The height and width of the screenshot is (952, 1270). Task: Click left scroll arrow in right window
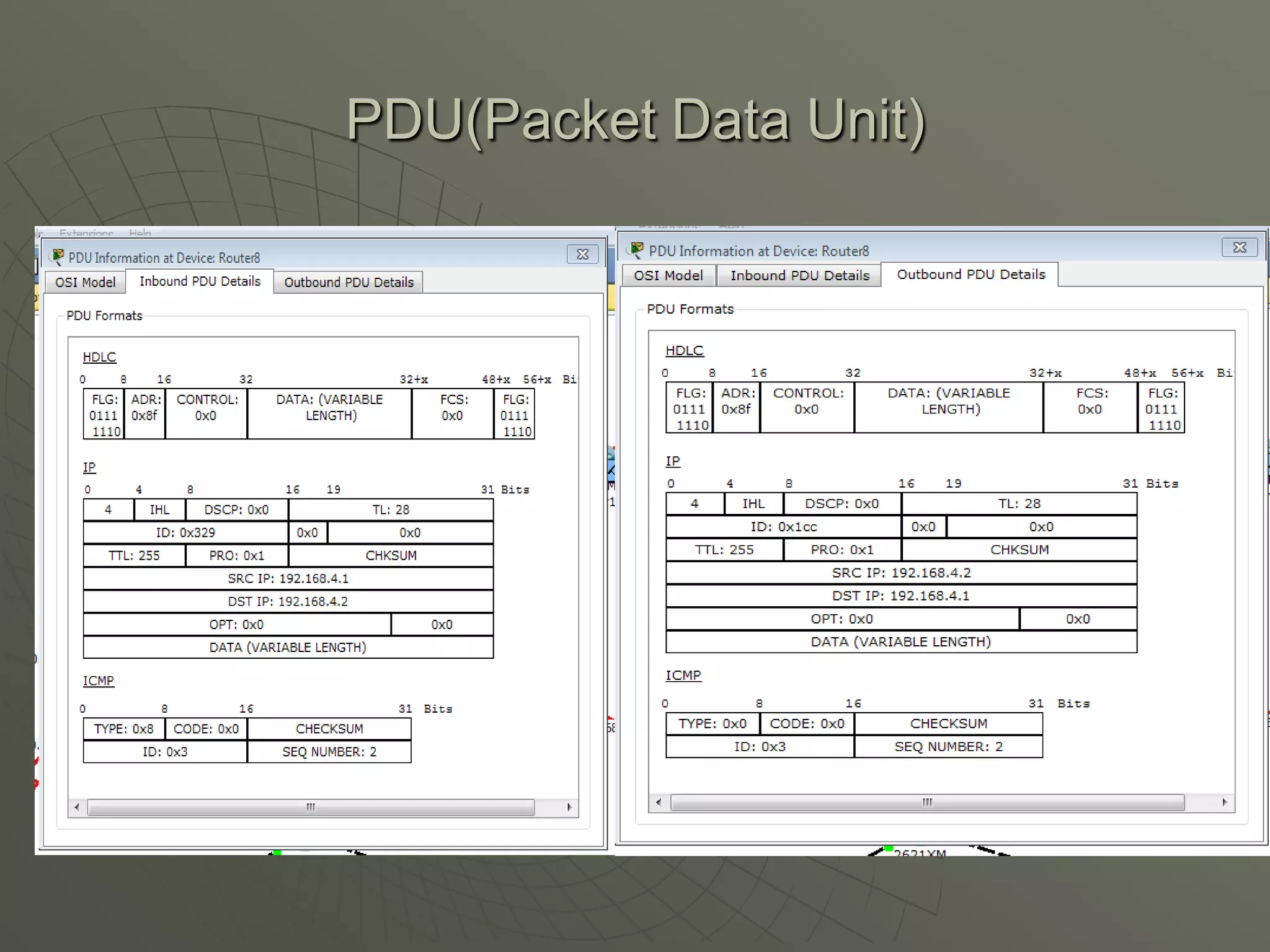pyautogui.click(x=659, y=802)
